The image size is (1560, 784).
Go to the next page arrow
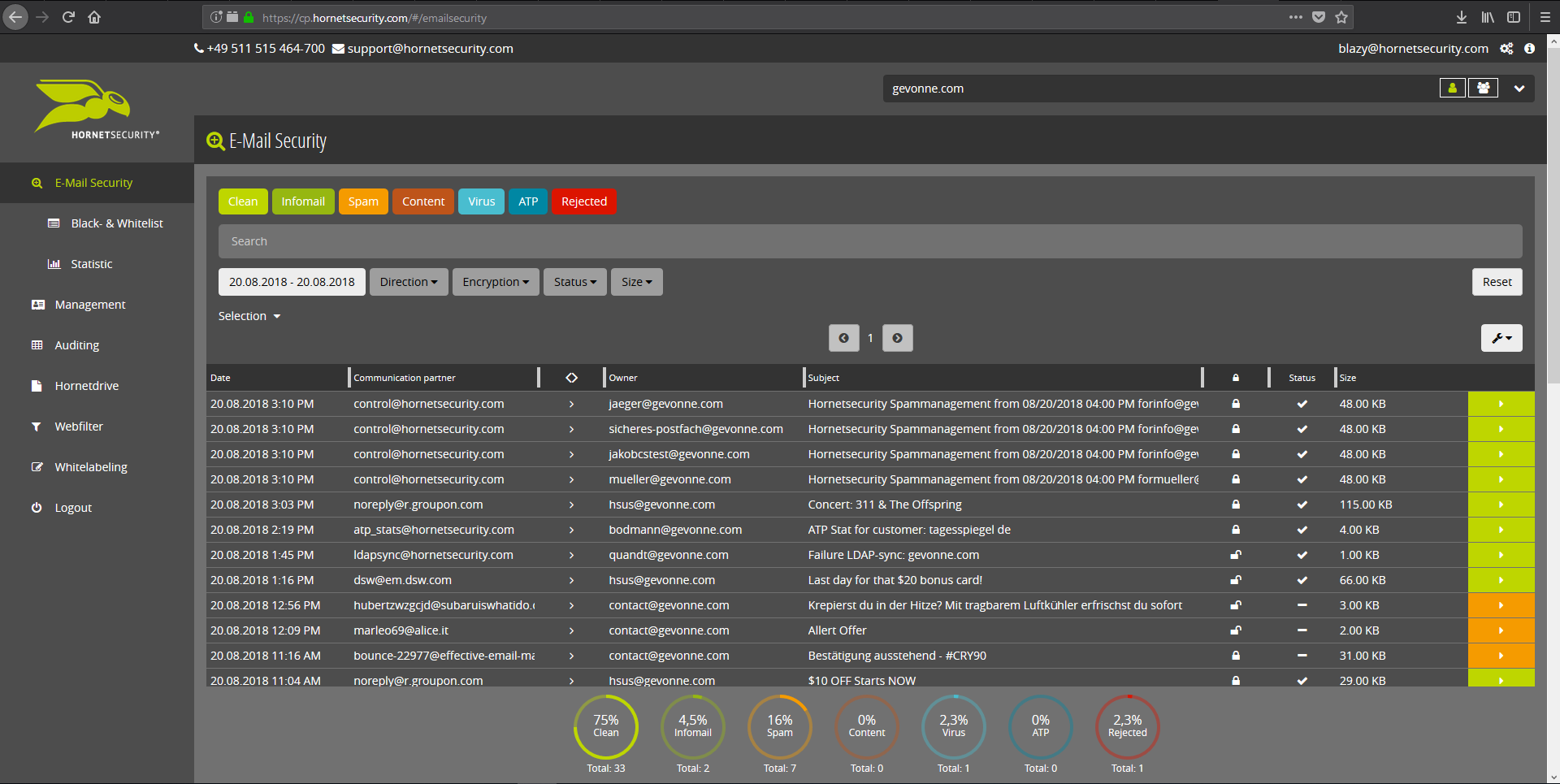click(x=897, y=338)
